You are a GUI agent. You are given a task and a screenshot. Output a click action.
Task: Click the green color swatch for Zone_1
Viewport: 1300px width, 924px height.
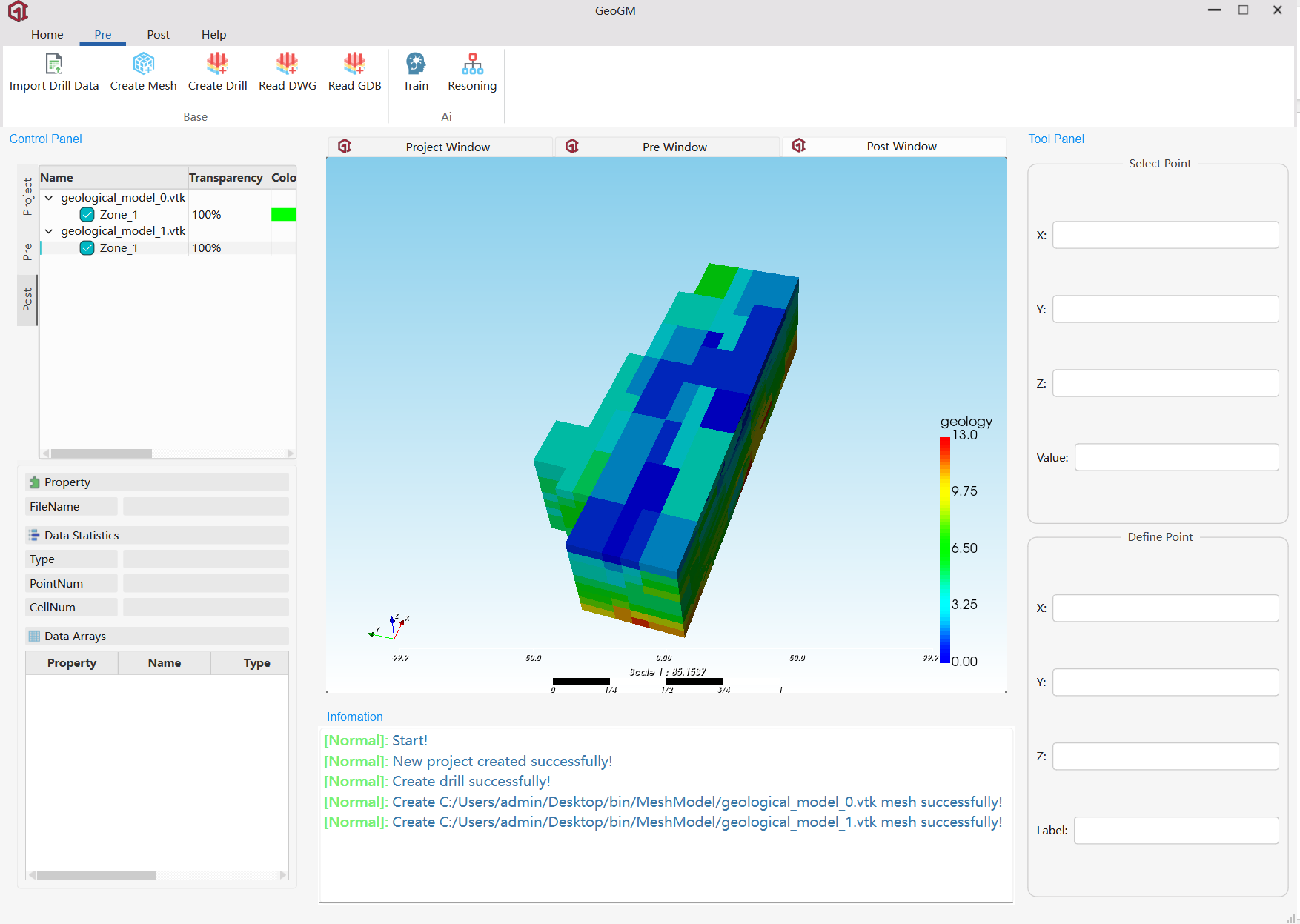(x=283, y=215)
